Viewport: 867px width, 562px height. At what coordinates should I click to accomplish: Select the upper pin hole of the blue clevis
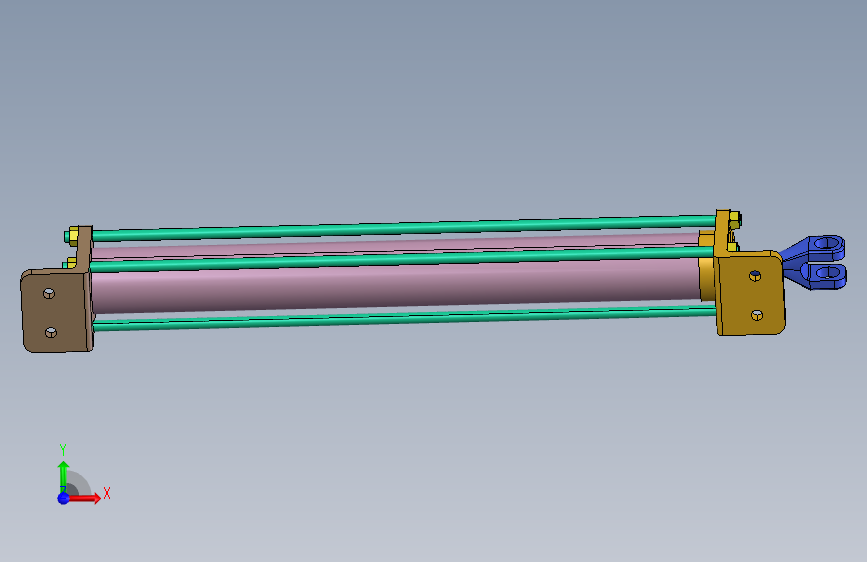point(827,242)
